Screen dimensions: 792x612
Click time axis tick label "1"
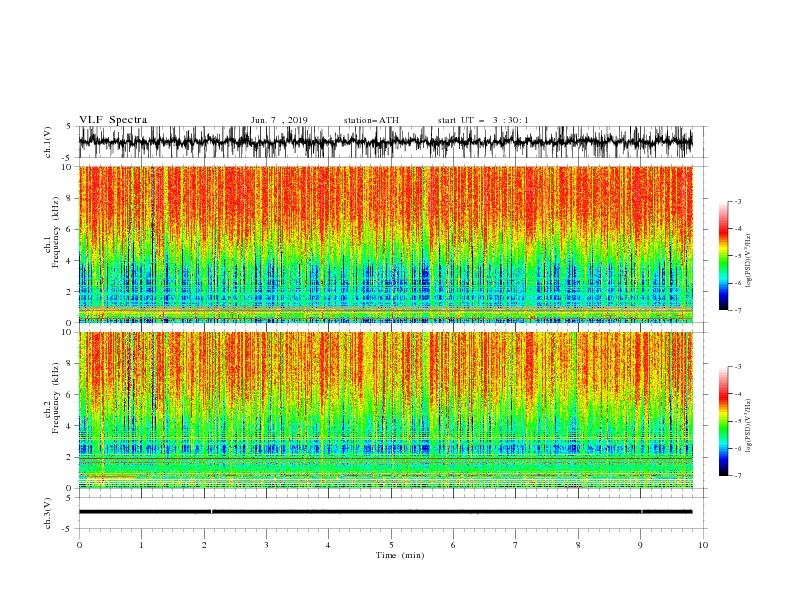click(x=141, y=545)
